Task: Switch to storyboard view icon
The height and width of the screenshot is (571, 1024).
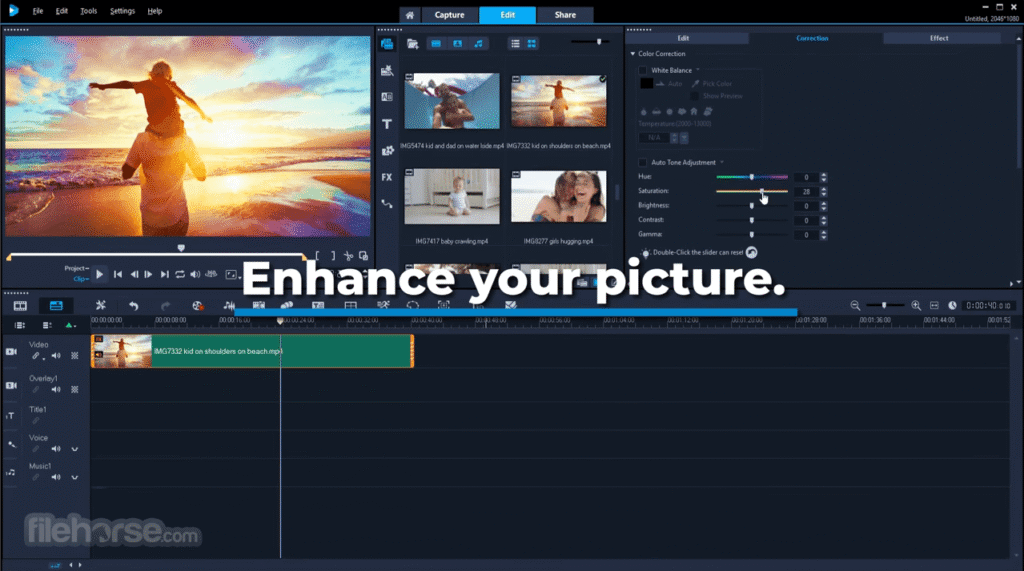Action: coord(22,305)
